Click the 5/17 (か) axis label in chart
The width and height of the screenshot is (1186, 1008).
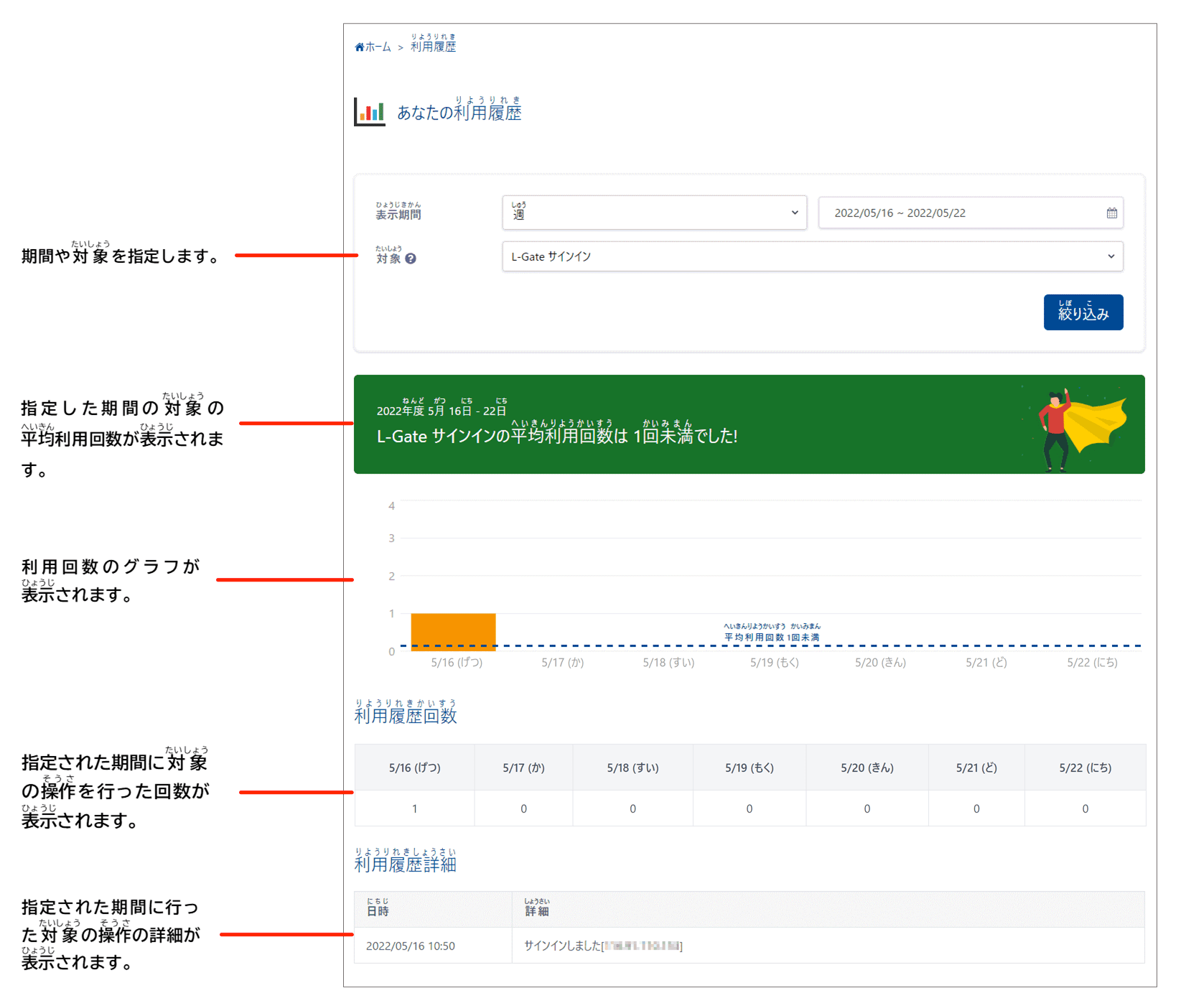562,663
